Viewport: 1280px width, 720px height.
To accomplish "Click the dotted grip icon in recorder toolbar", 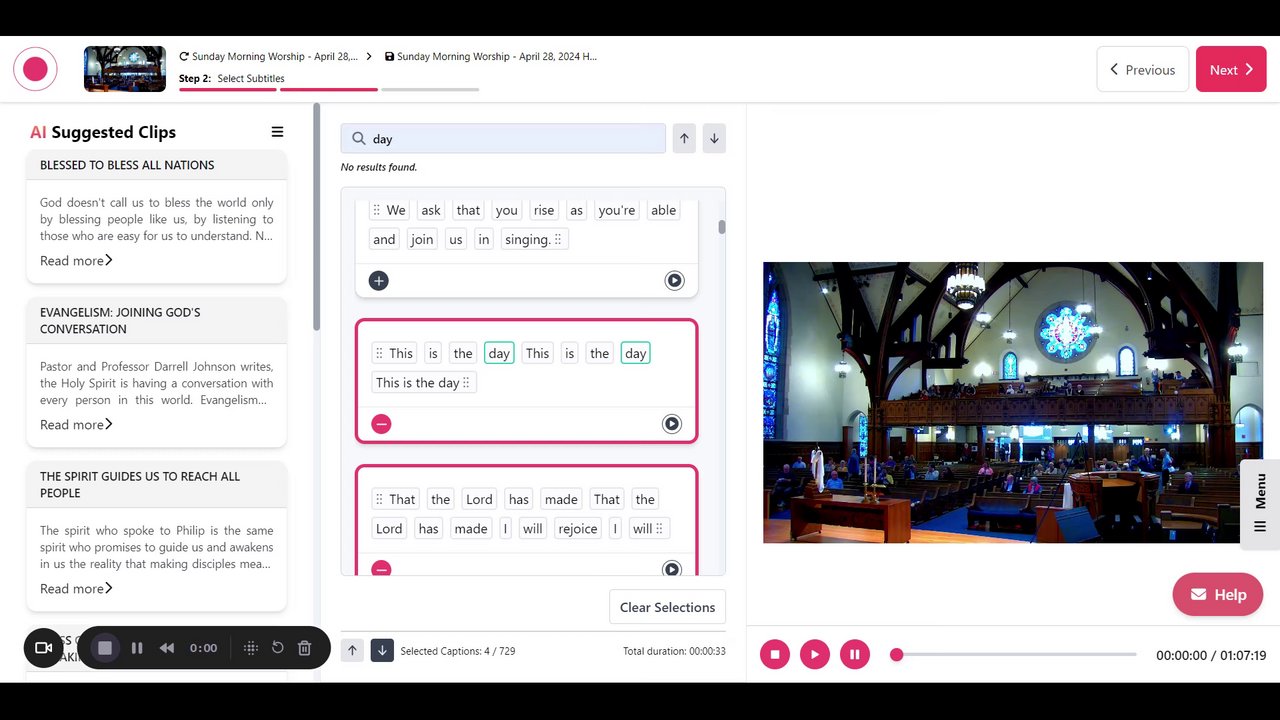I will point(251,648).
